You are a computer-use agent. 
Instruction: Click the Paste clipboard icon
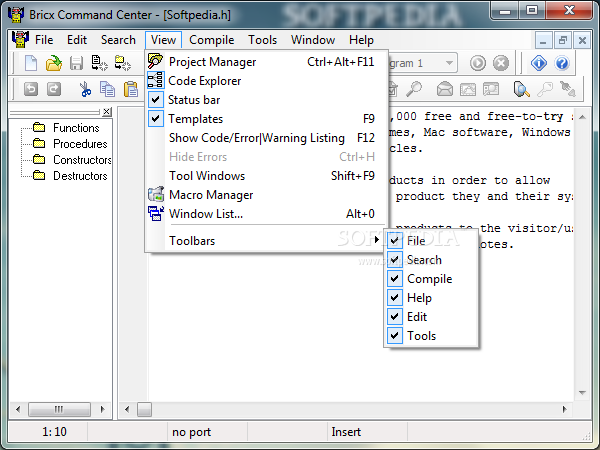click(x=130, y=89)
